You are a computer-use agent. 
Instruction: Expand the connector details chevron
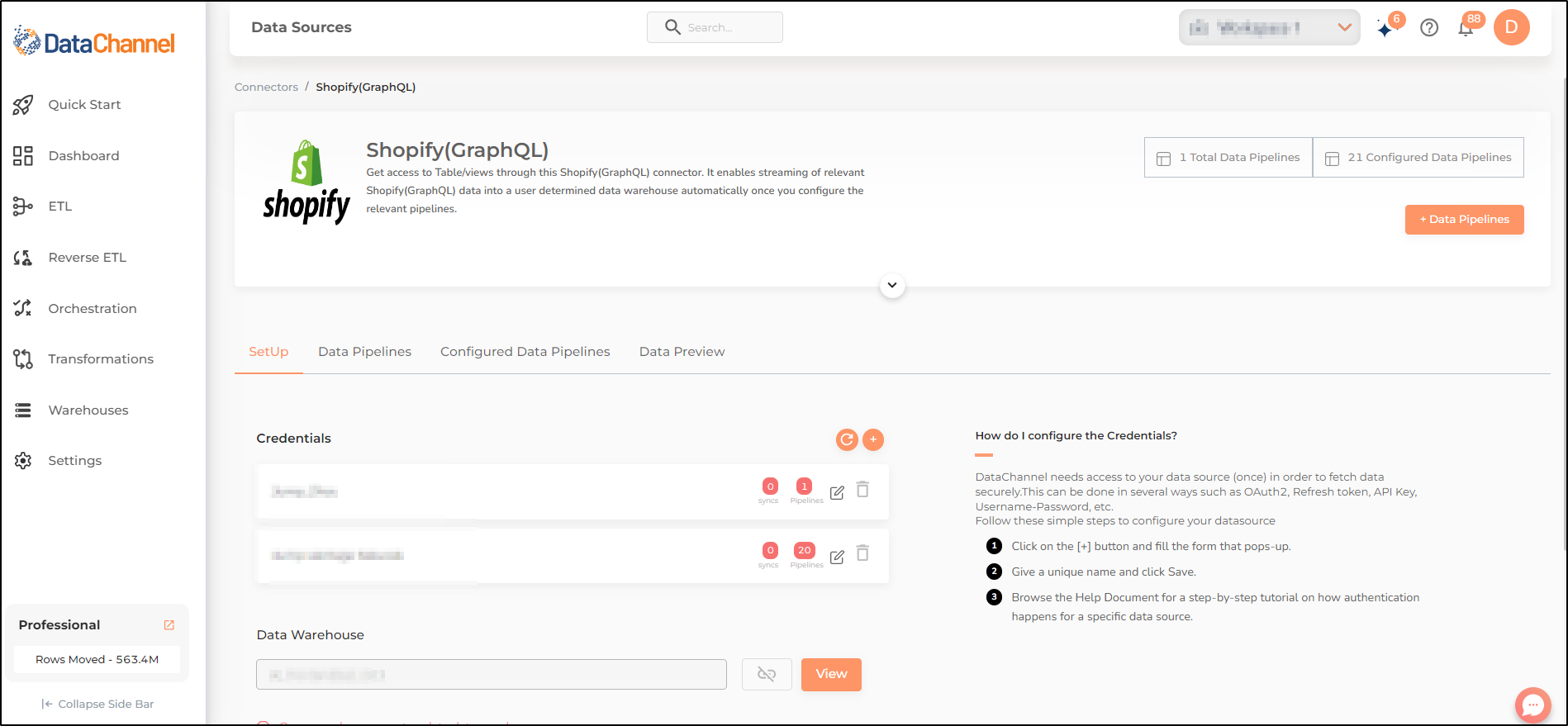(892, 286)
